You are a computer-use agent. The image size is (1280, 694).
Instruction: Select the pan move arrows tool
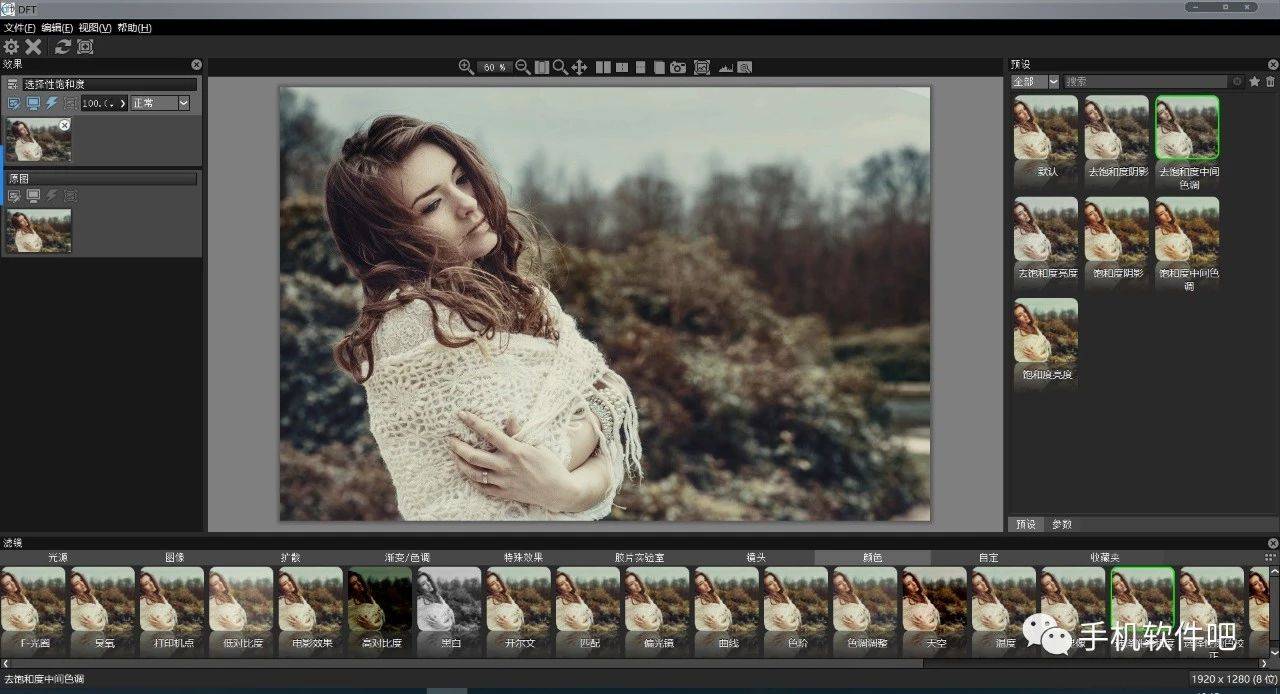[579, 67]
